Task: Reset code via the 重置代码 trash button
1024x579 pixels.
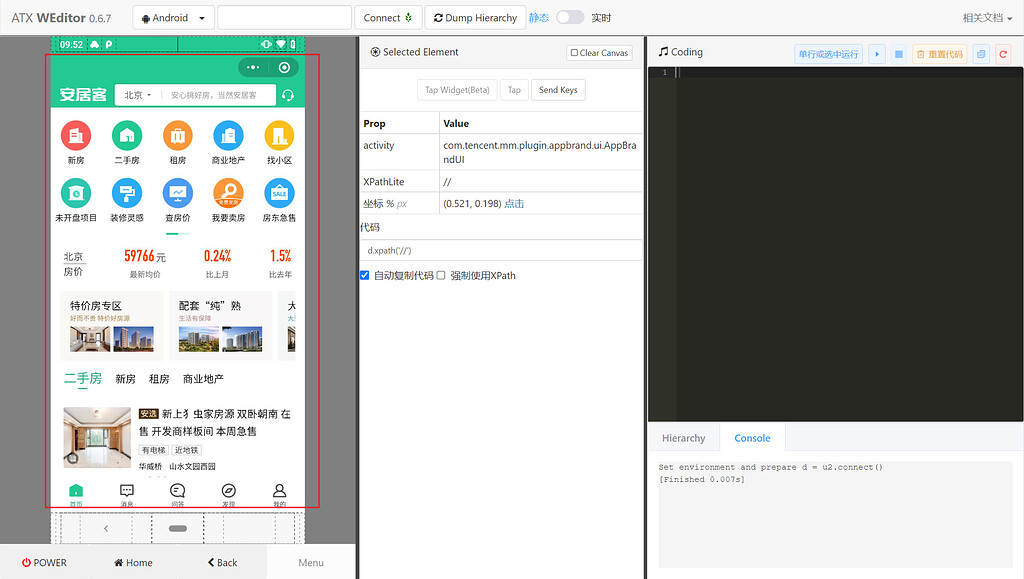Action: tap(938, 53)
